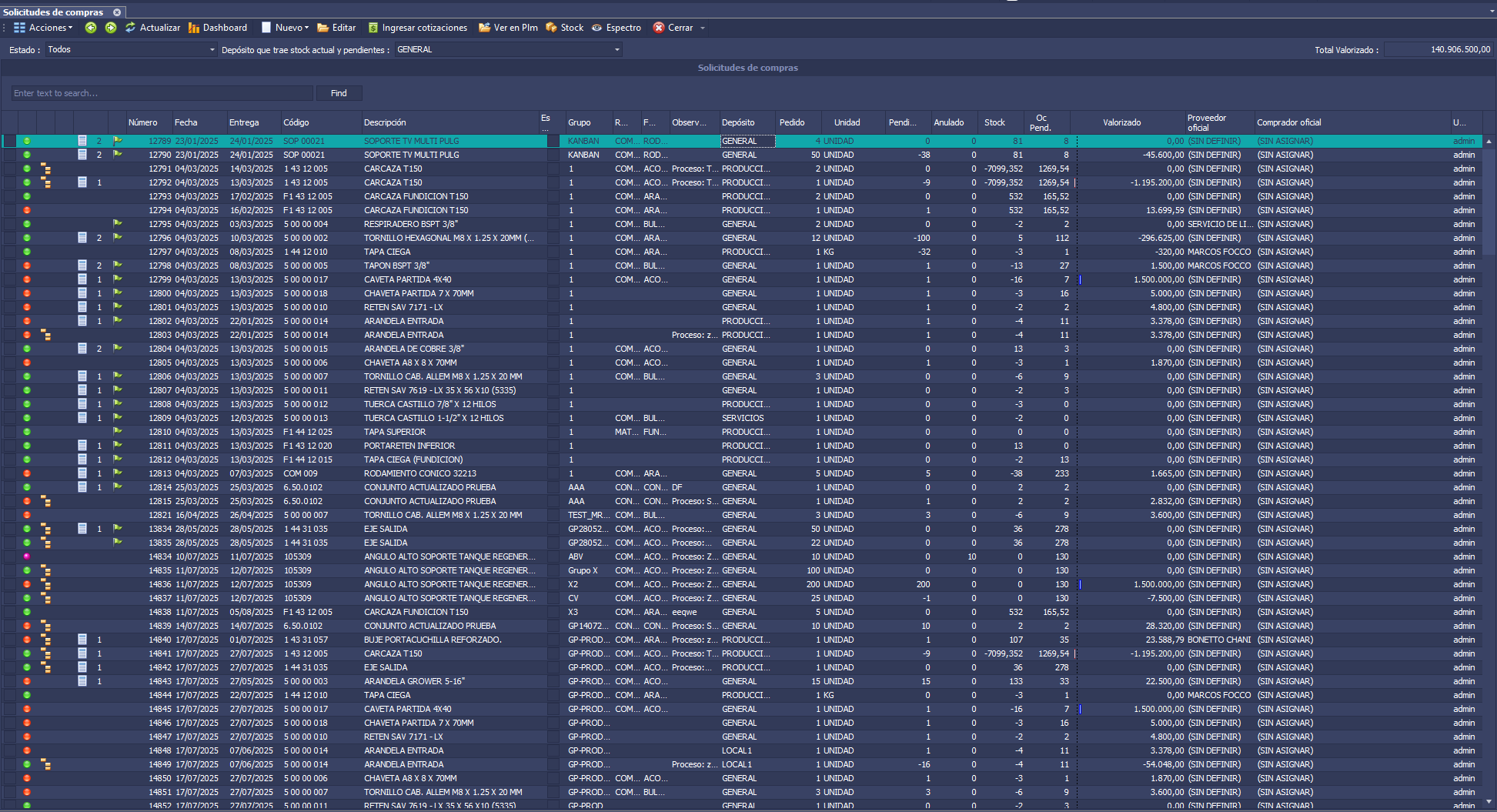Click the document icon in row 12796
The height and width of the screenshot is (812, 1497).
(82, 238)
